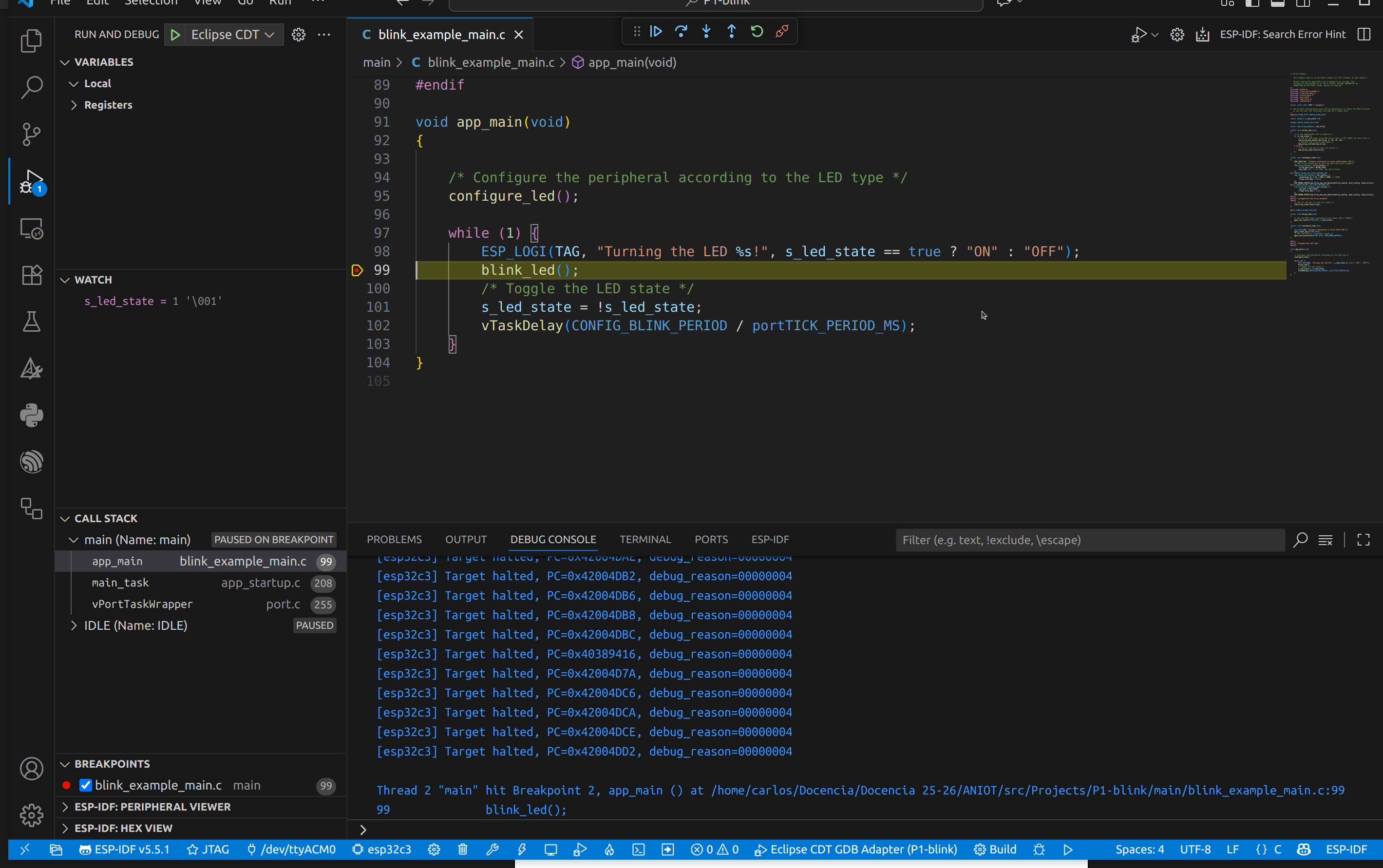Click Step Into debug button
This screenshot has height=868, width=1383.
pyautogui.click(x=706, y=32)
